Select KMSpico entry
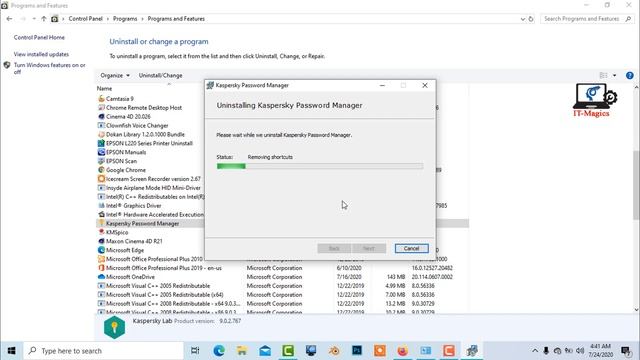Screen dimensions: 640x360 pyautogui.click(x=117, y=232)
